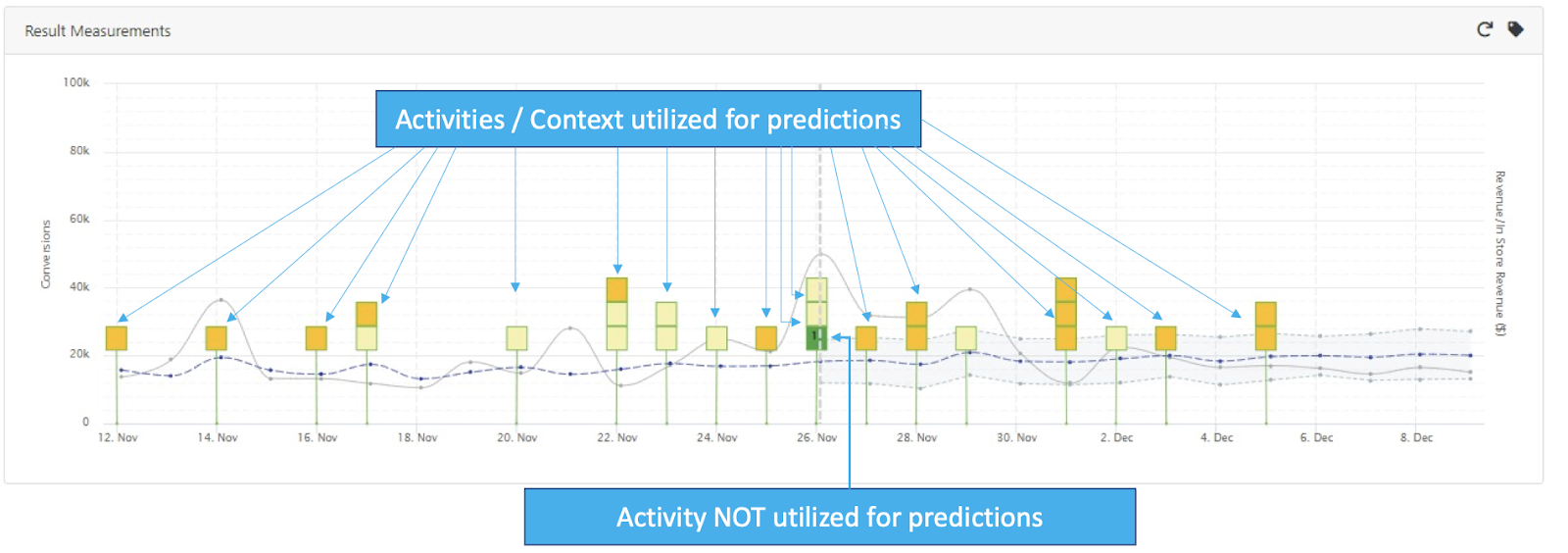Select the light yellow marker at 29 Nov
Image resolution: width=1568 pixels, height=553 pixels.
coord(966,338)
